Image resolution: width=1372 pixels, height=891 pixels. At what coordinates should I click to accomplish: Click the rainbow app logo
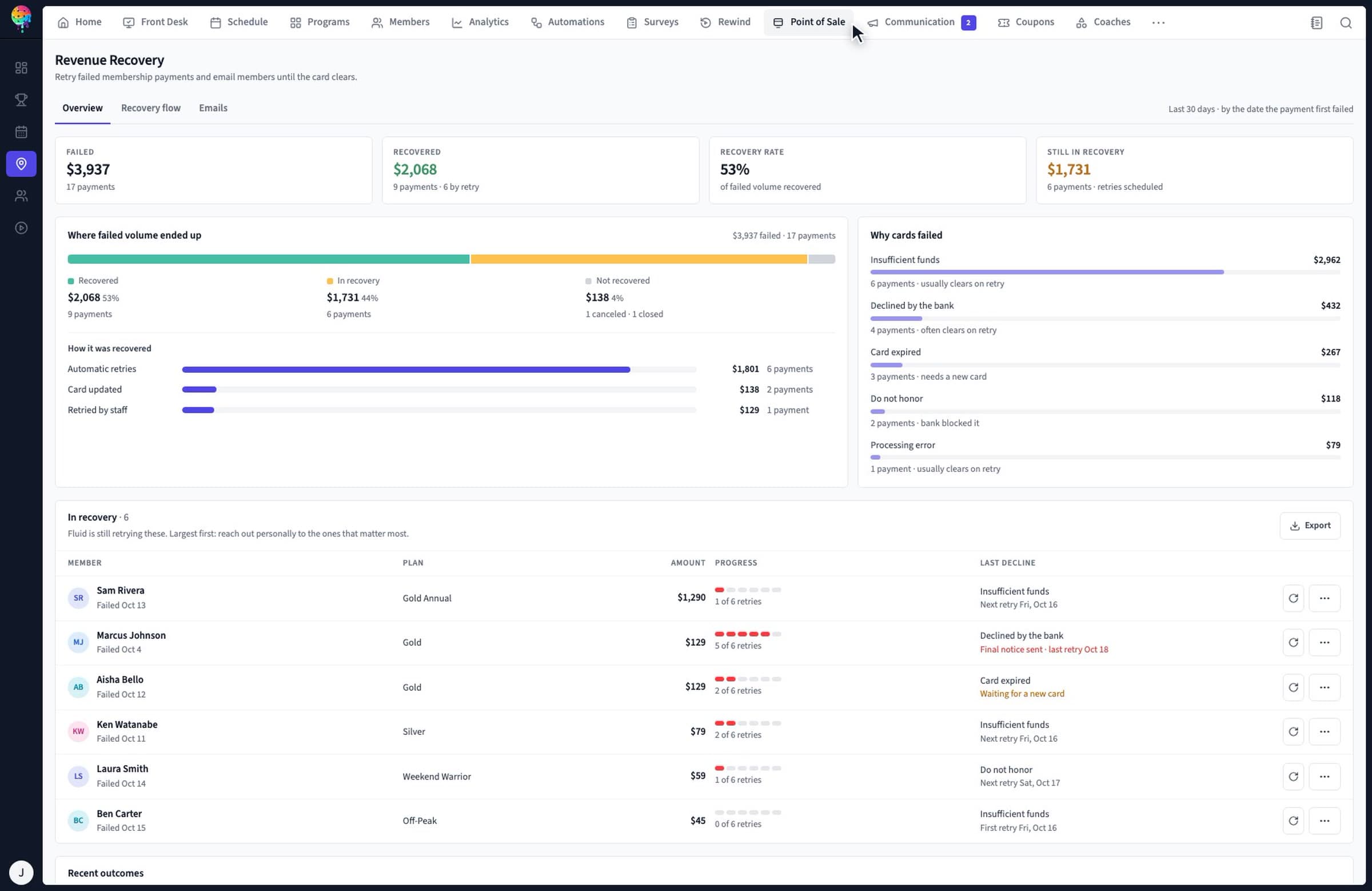21,18
